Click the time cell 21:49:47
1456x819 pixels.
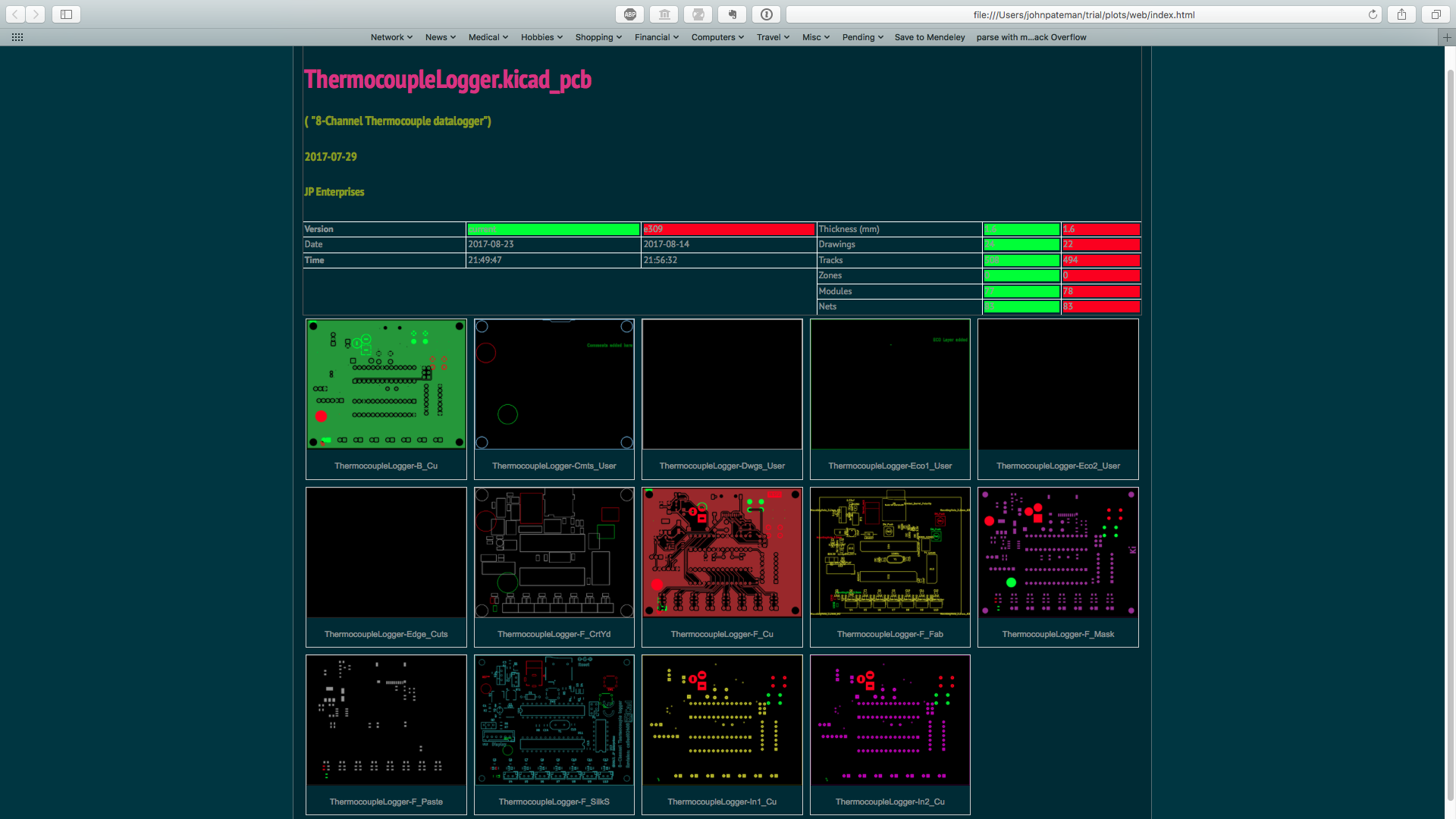pyautogui.click(x=554, y=260)
